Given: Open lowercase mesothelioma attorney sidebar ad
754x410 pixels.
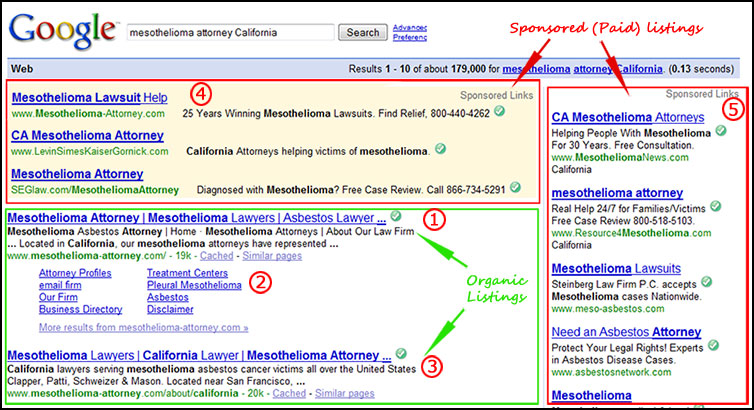Looking at the screenshot, I should click(617, 193).
